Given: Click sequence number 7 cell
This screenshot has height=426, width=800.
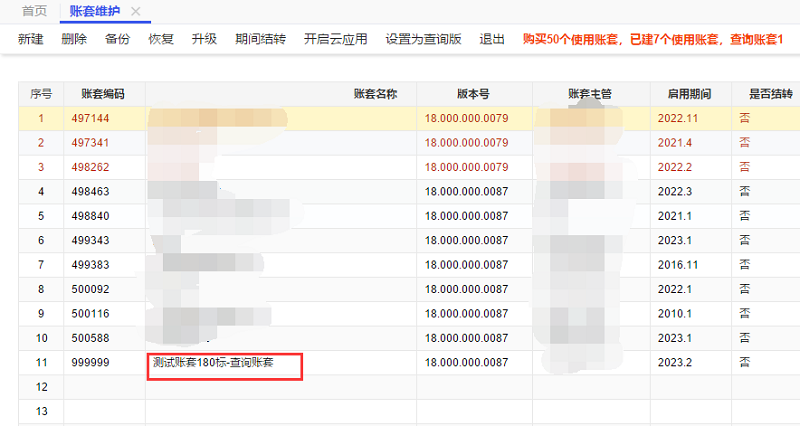Looking at the screenshot, I should [41, 265].
